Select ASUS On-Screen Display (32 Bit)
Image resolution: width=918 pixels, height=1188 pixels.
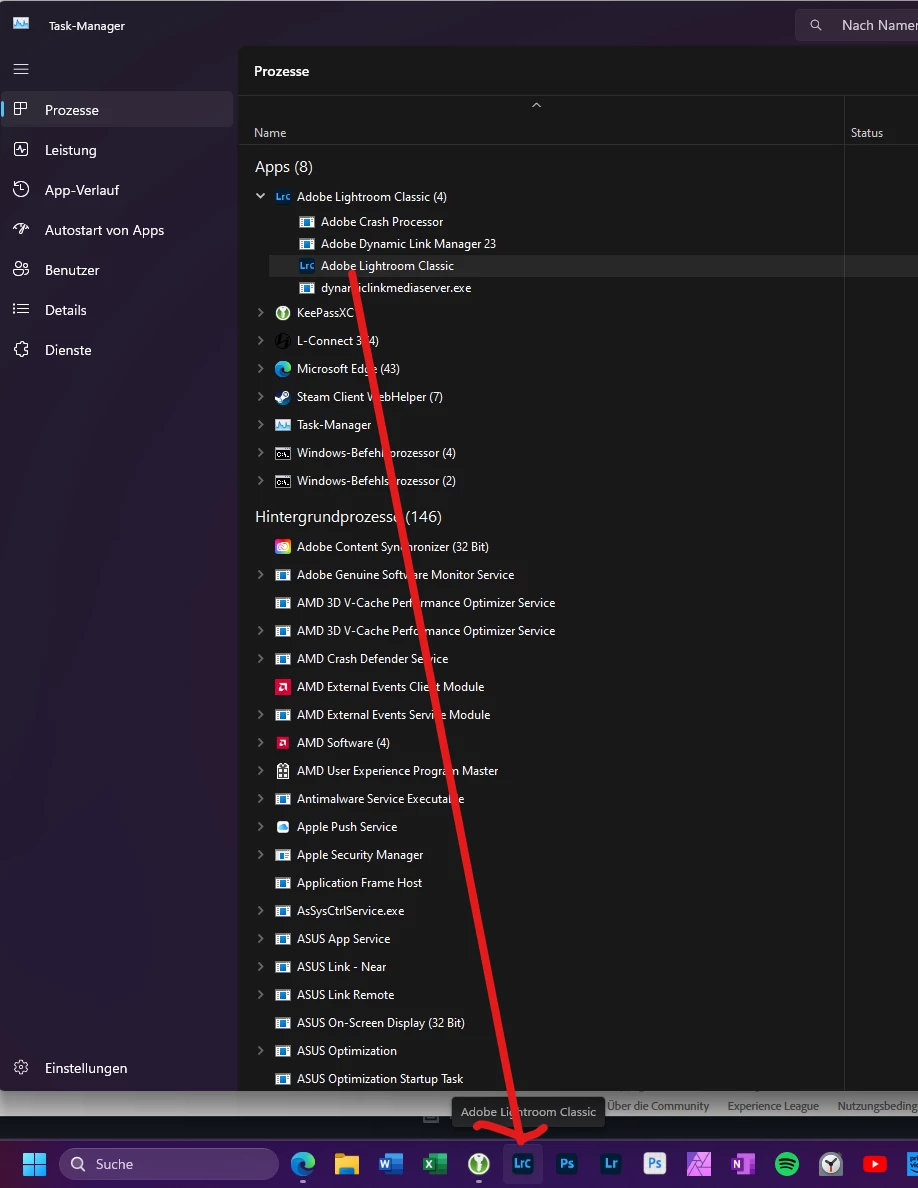point(380,1024)
